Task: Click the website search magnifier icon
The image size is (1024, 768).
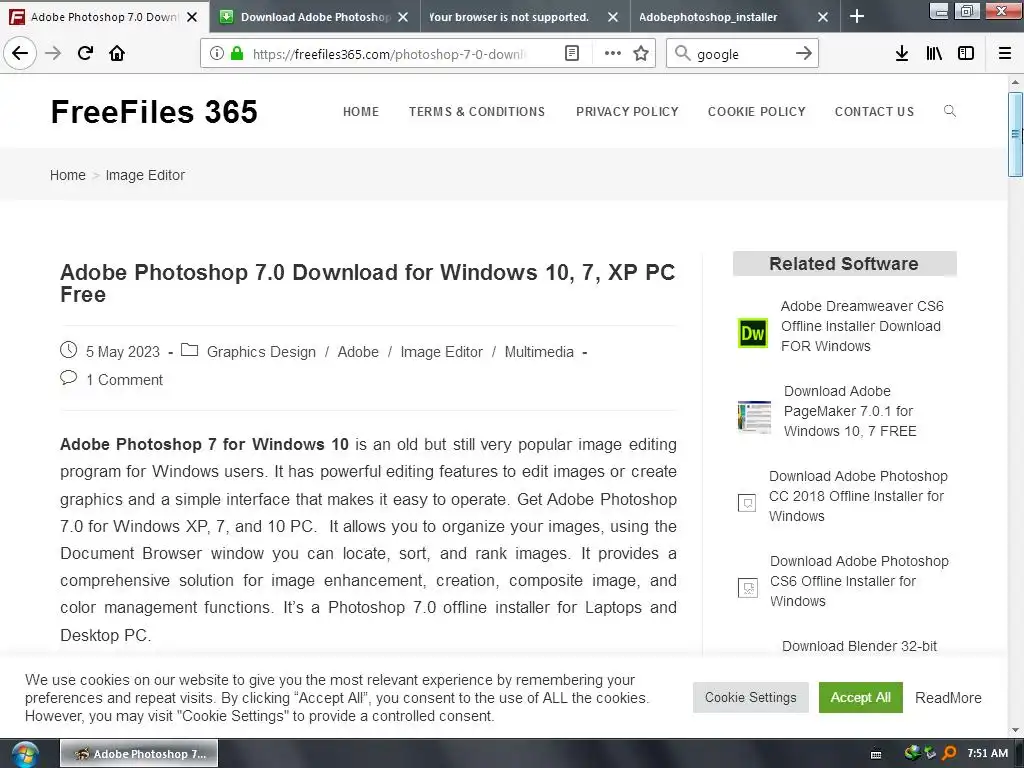Action: (x=950, y=111)
